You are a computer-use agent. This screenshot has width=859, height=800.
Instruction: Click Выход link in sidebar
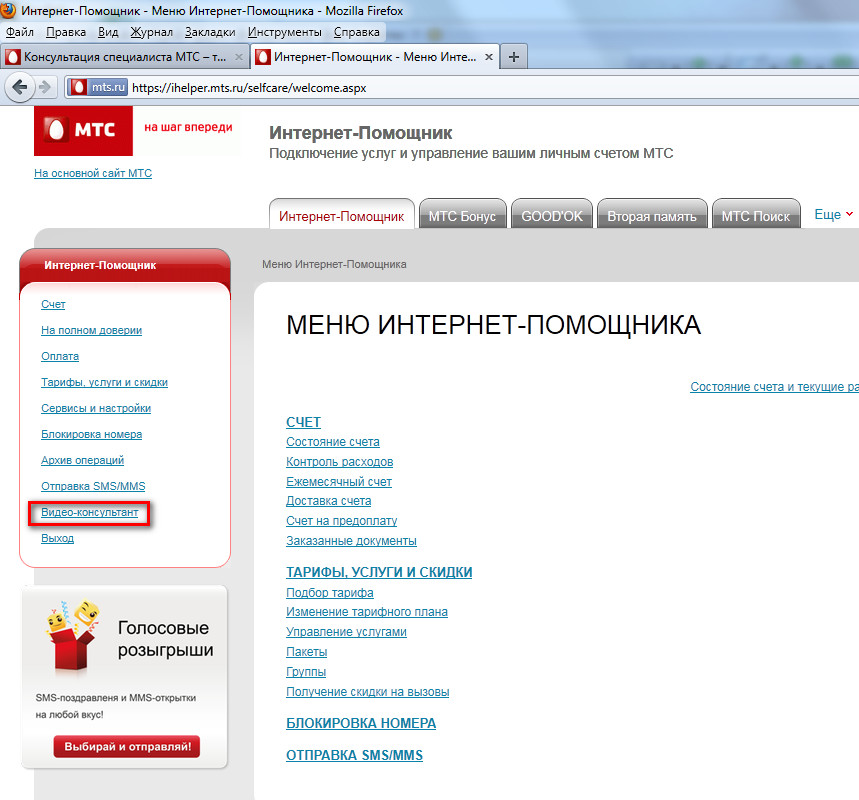[x=57, y=538]
